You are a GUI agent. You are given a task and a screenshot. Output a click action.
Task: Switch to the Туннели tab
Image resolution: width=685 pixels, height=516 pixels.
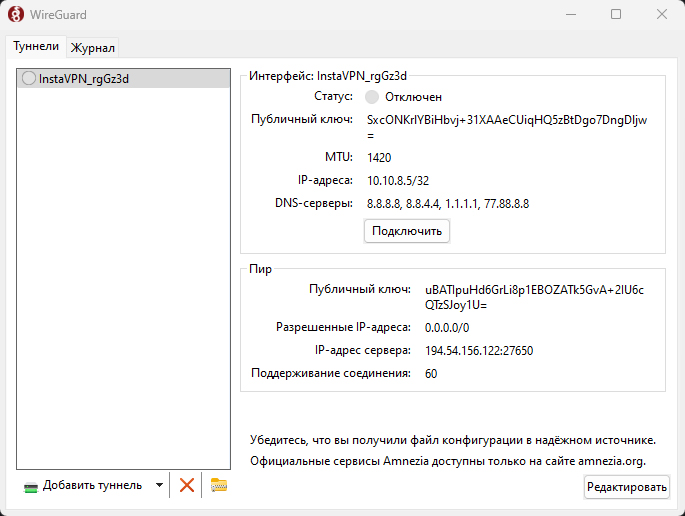36,46
